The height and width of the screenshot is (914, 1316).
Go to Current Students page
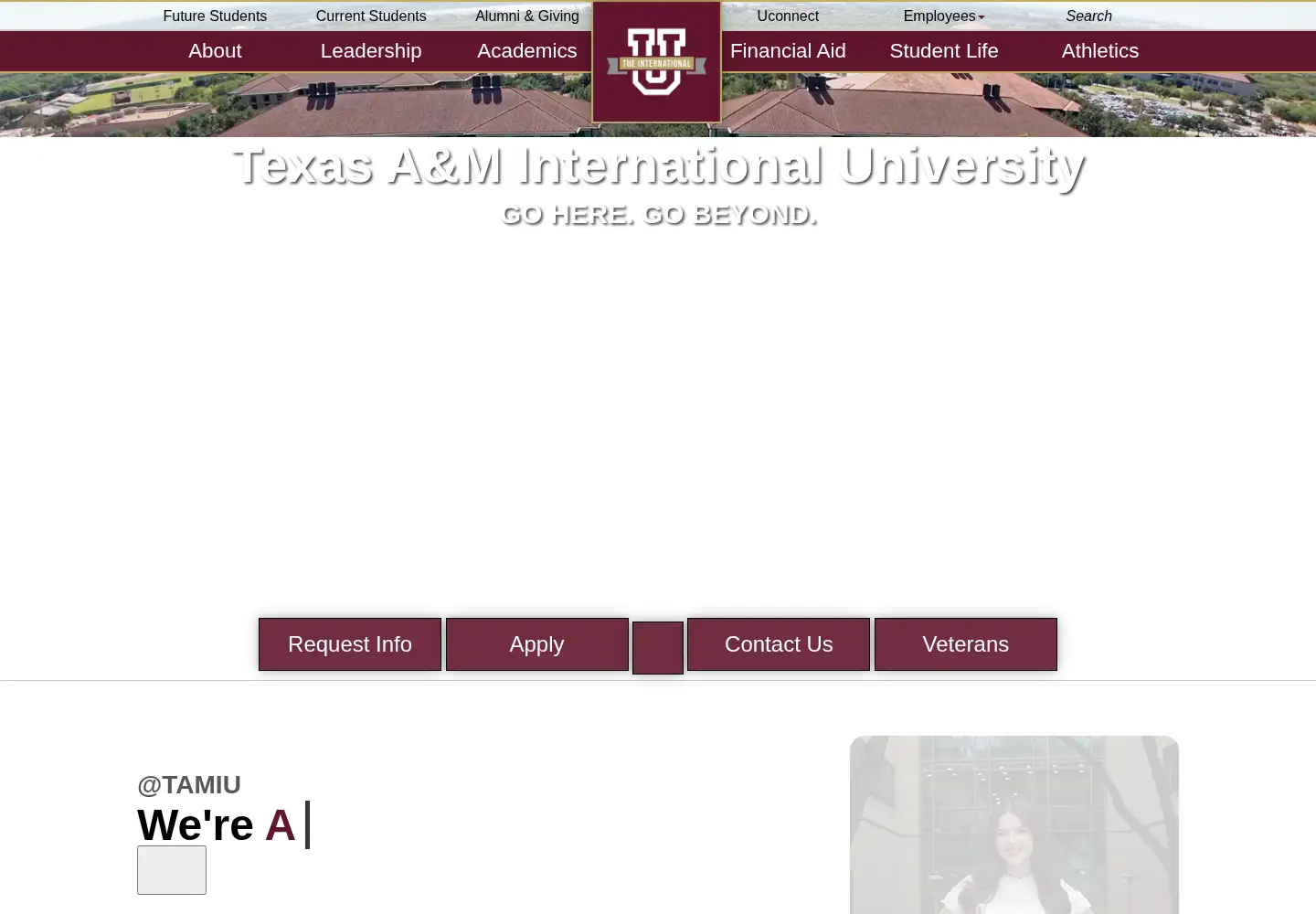pyautogui.click(x=371, y=16)
